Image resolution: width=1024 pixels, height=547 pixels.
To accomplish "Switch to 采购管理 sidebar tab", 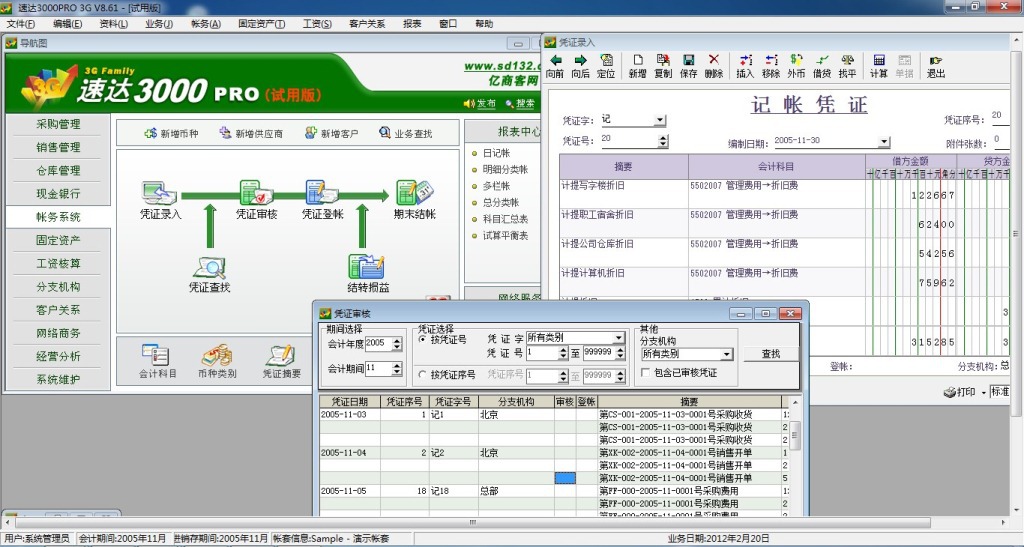I will [x=58, y=124].
